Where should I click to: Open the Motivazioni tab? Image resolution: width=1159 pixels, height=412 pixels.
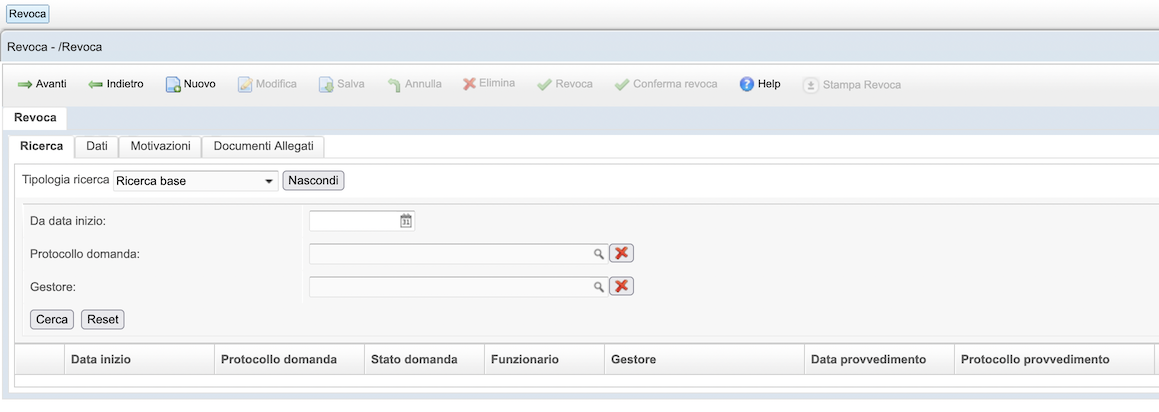click(160, 146)
